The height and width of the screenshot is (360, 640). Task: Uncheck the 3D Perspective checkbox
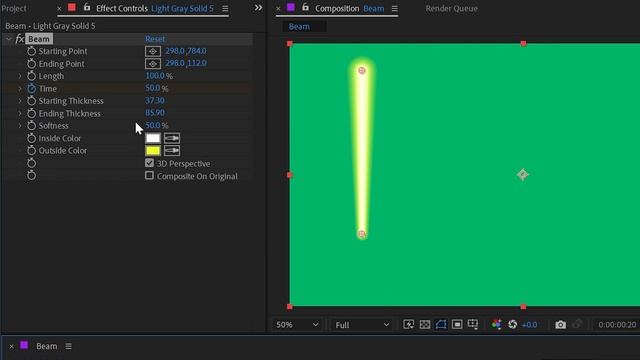(149, 163)
